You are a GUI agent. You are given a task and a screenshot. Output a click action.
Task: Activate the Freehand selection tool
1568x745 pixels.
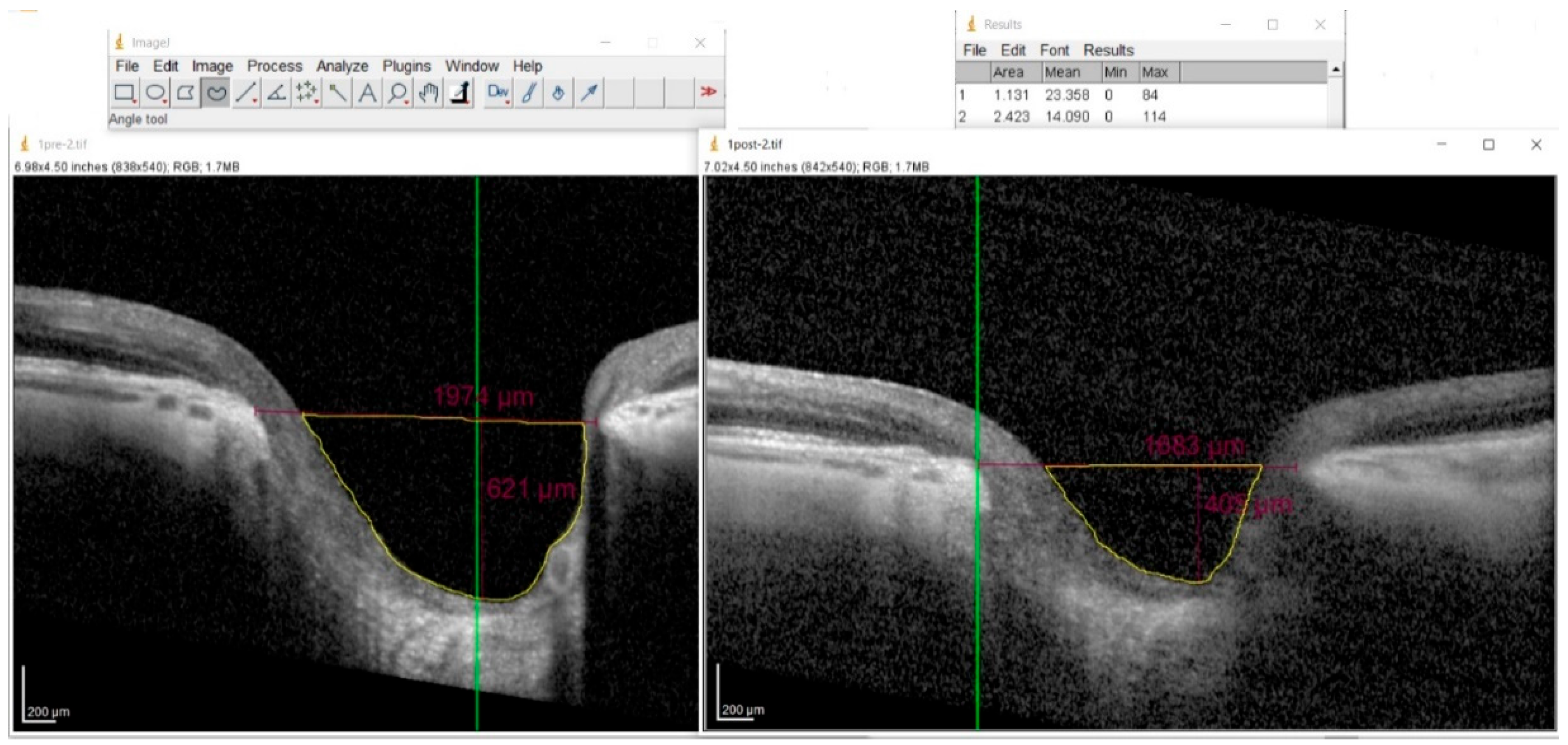click(x=215, y=92)
